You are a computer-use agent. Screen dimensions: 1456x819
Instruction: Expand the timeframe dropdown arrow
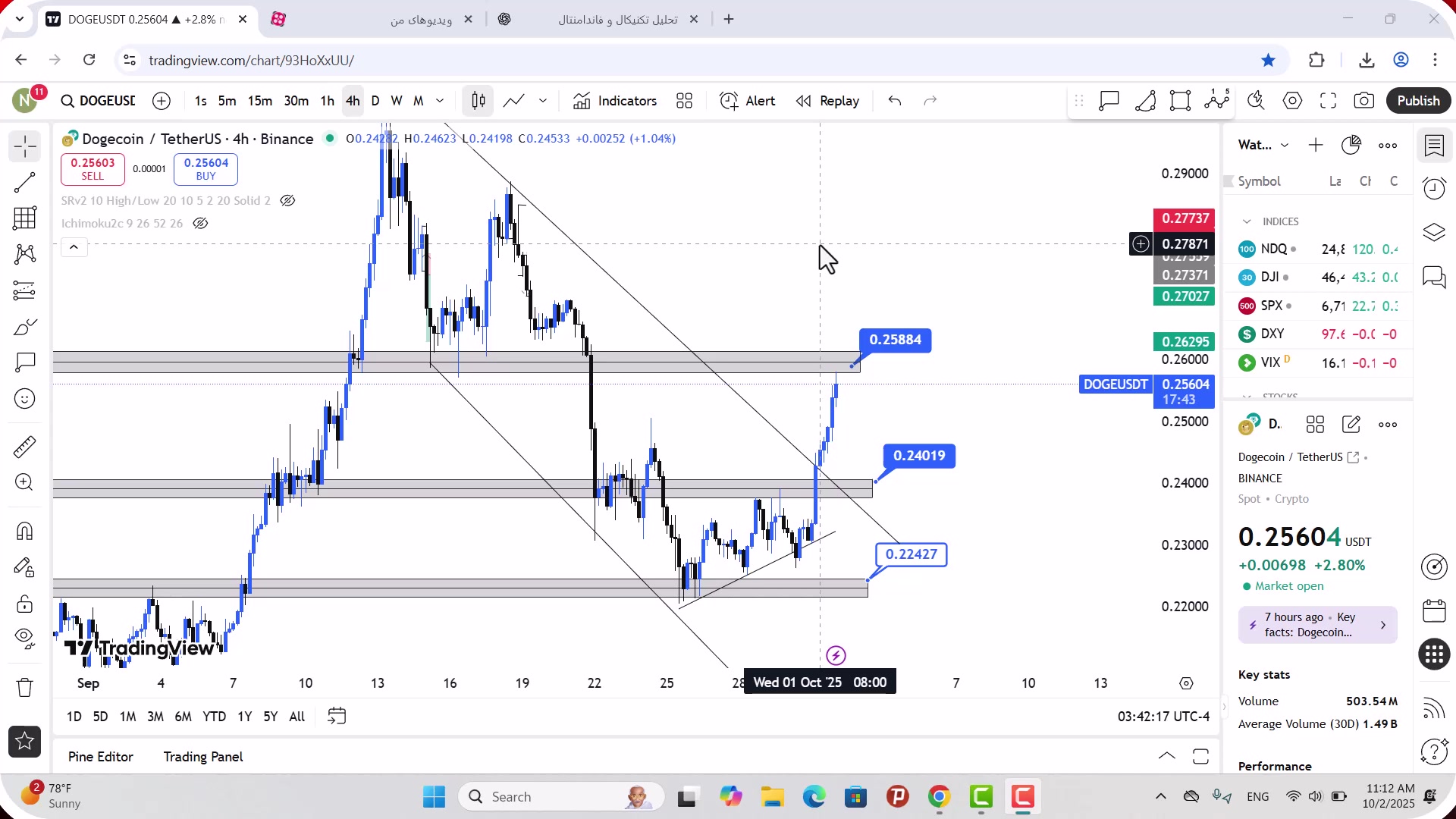pos(440,101)
